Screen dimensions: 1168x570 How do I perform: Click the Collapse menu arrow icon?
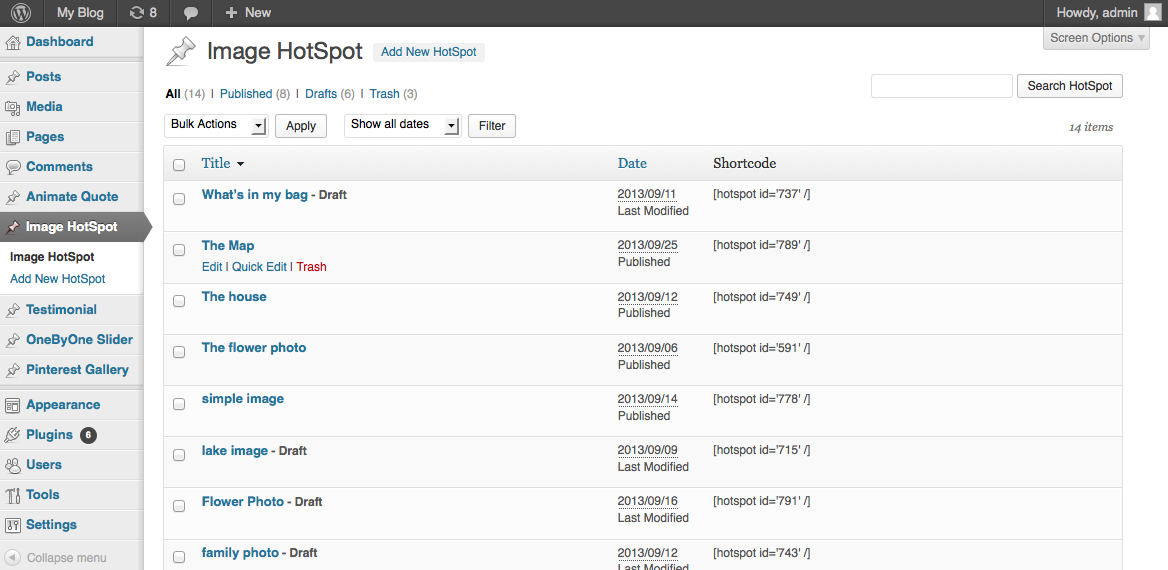[x=13, y=558]
